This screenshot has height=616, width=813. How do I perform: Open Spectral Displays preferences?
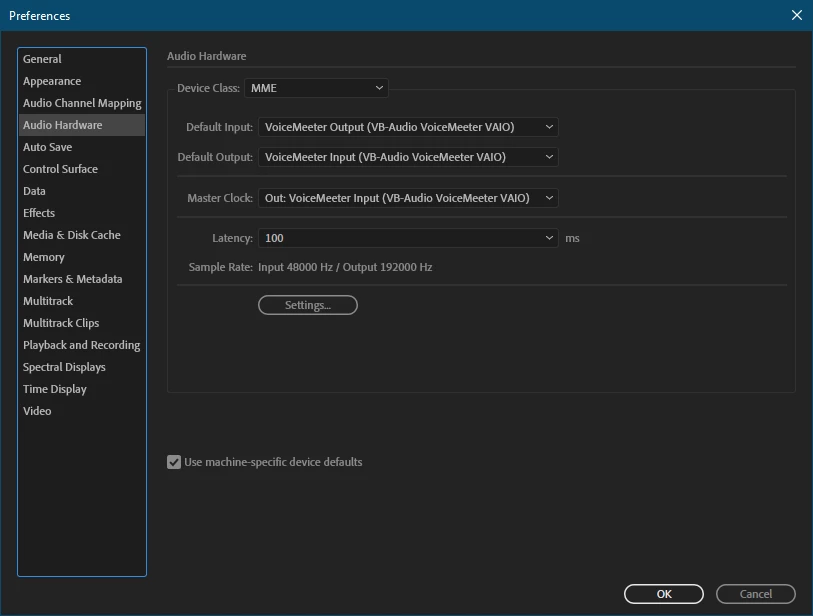point(81,367)
